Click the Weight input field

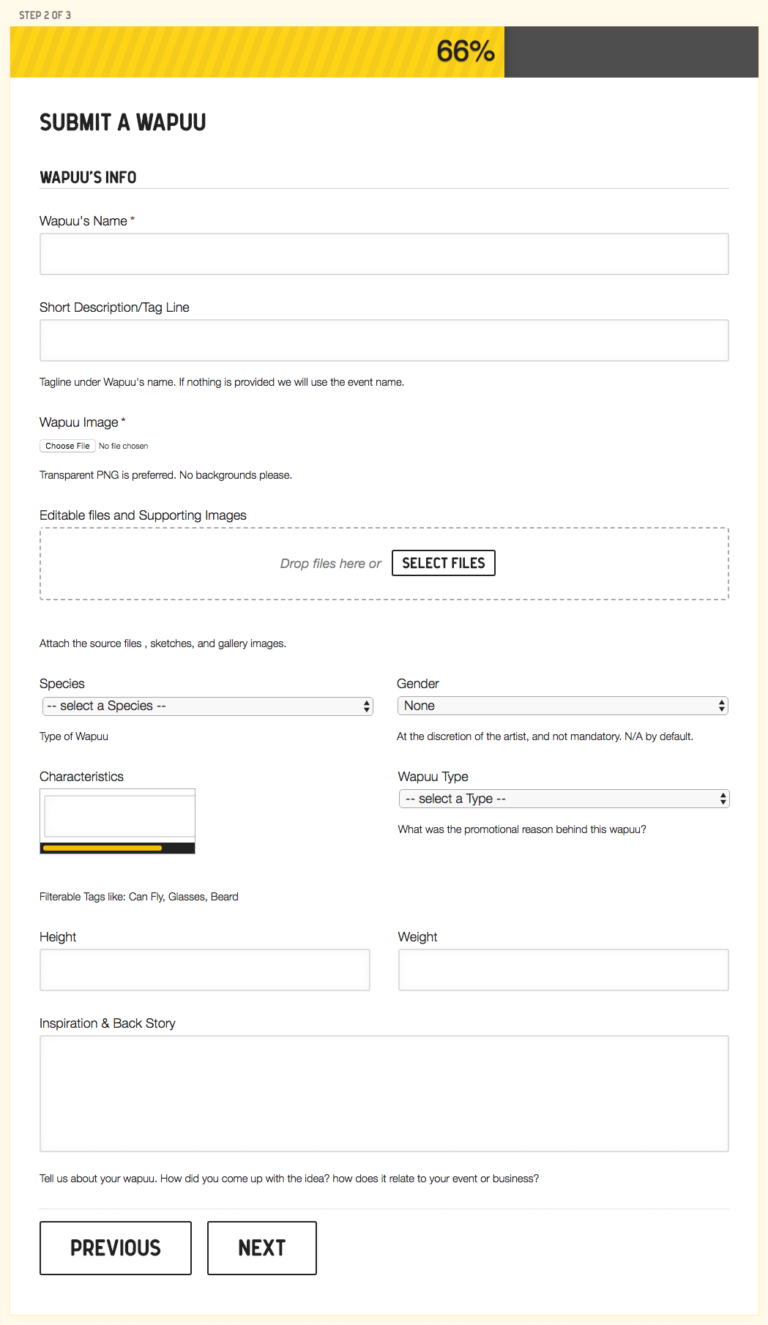tap(563, 970)
